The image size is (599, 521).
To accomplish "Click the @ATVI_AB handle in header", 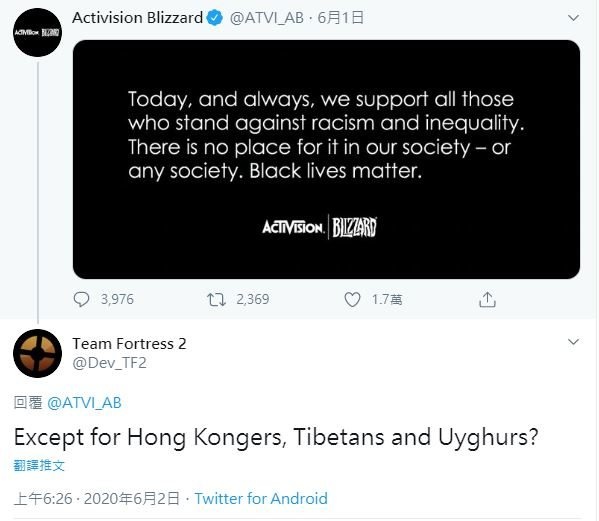I will click(267, 18).
